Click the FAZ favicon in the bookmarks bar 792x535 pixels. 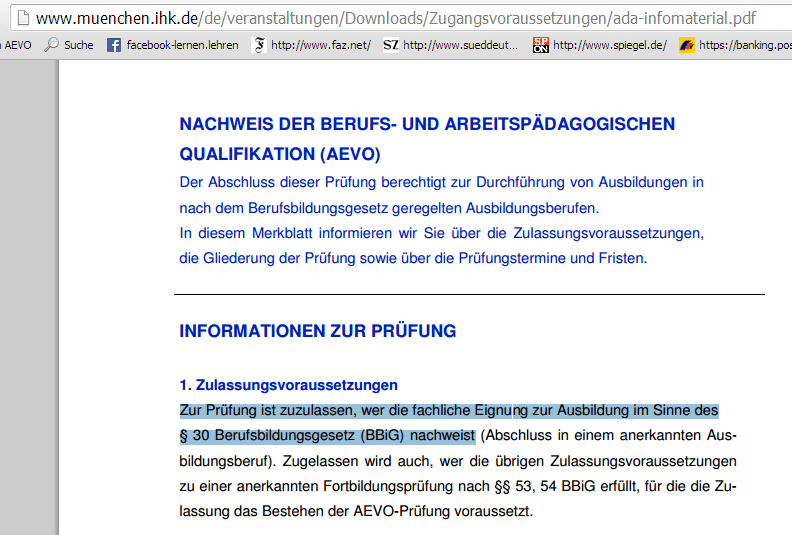click(259, 45)
